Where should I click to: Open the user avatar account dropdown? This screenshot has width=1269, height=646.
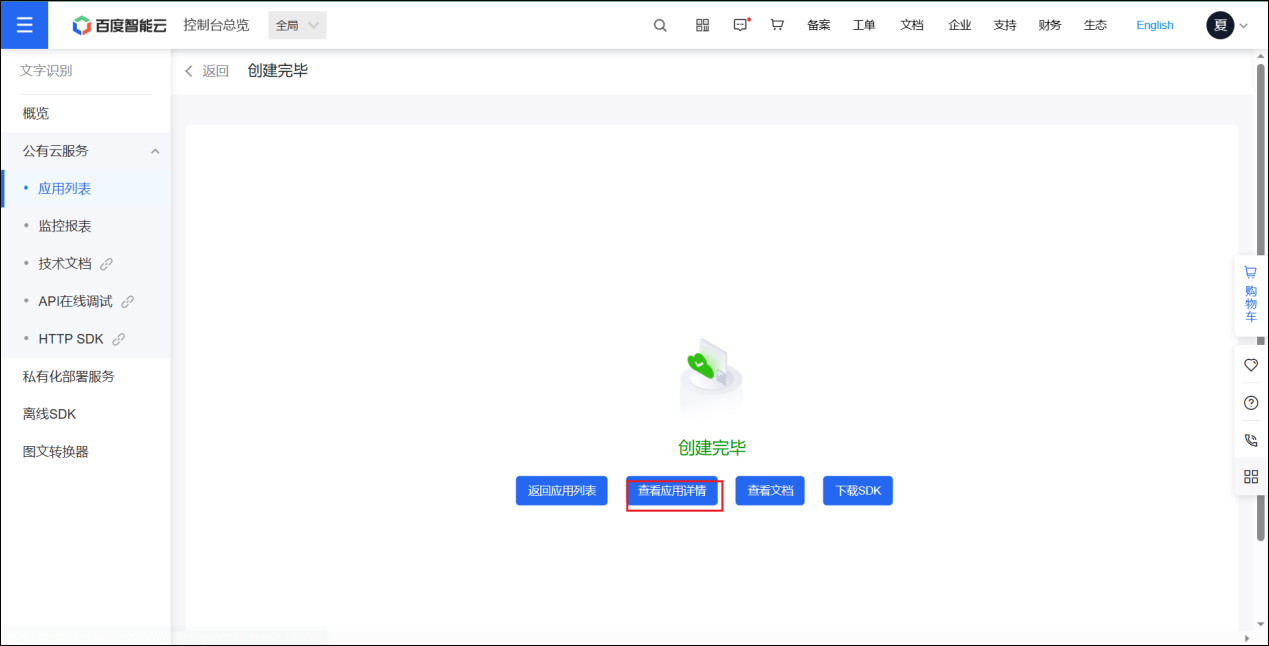[1227, 26]
